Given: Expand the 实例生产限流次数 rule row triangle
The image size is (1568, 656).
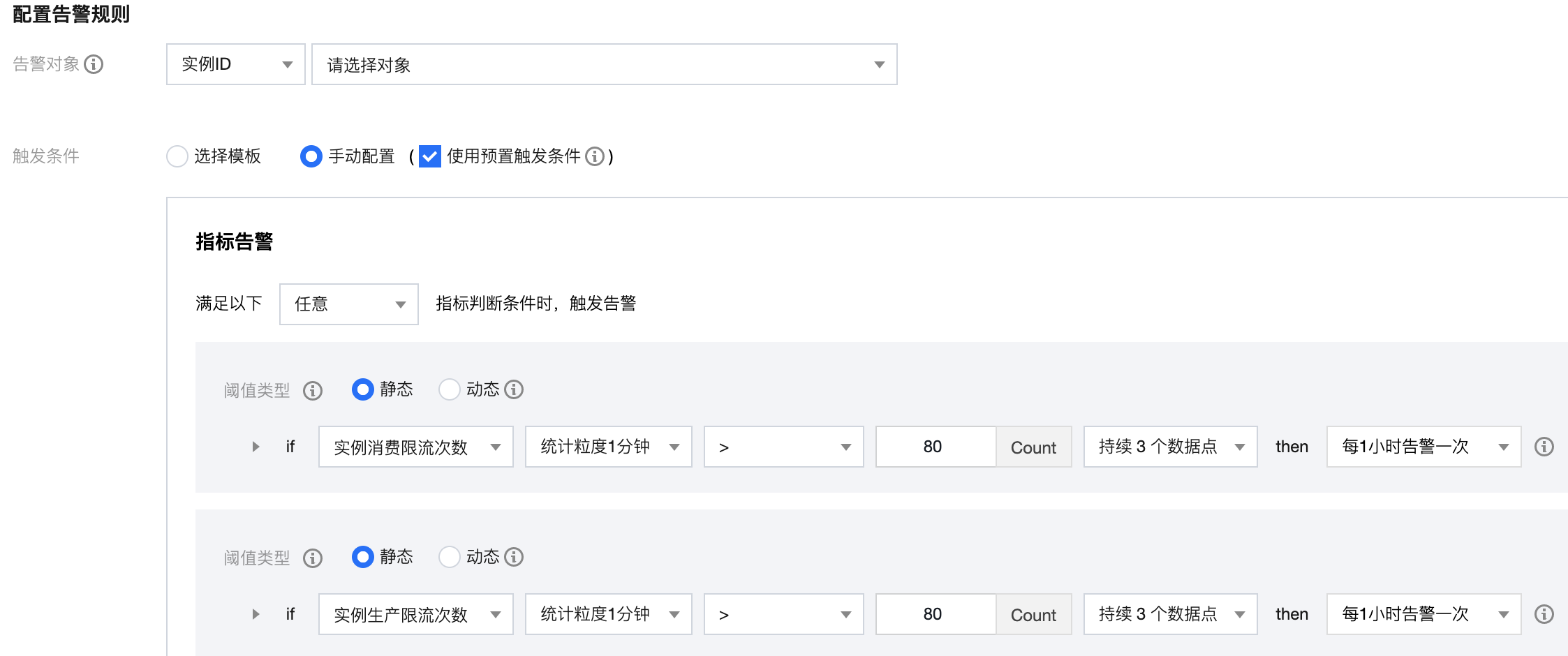Looking at the screenshot, I should coord(256,614).
